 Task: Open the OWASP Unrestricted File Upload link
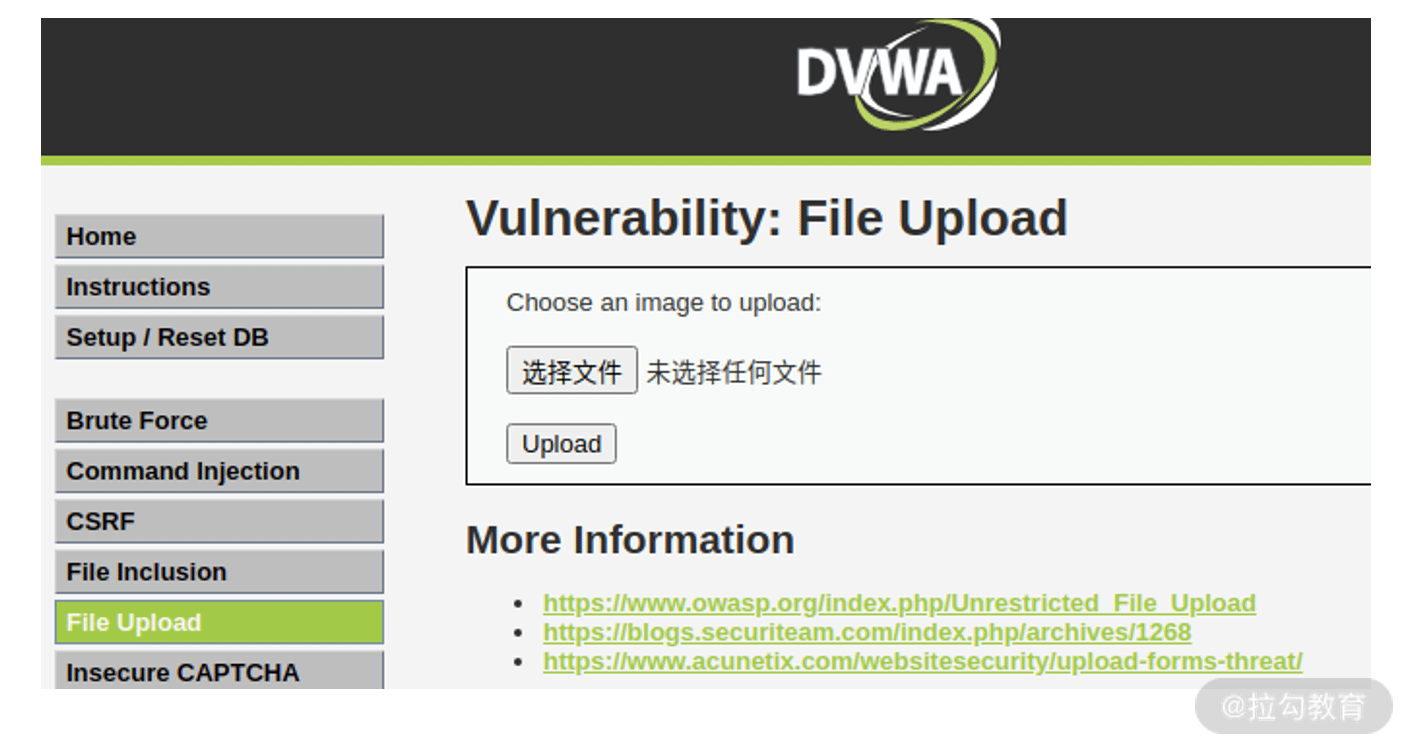point(899,603)
